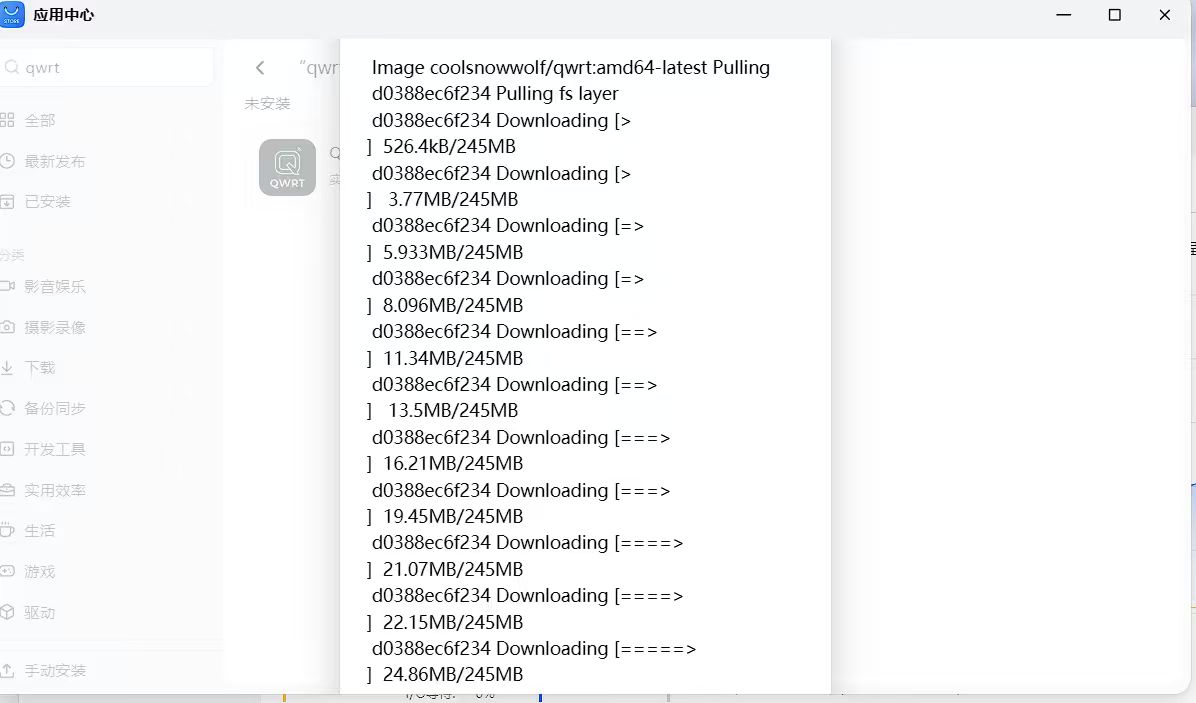Click the 全部 grid icon
Image resolution: width=1196 pixels, height=703 pixels.
coord(8,120)
